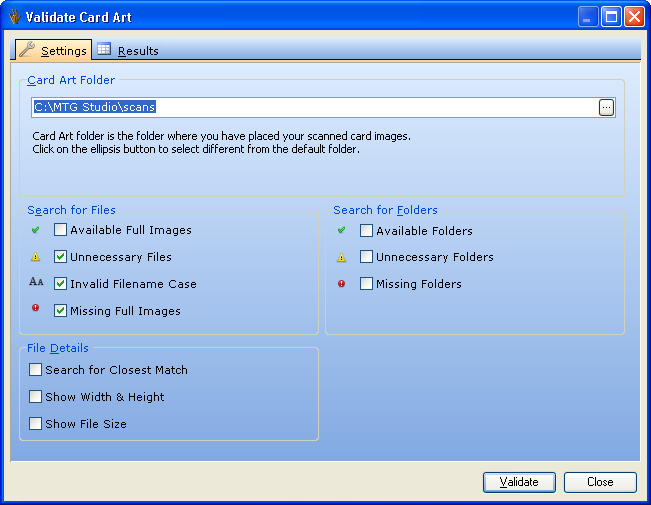
Task: Uncheck Unnecessary Files option
Action: tap(60, 257)
